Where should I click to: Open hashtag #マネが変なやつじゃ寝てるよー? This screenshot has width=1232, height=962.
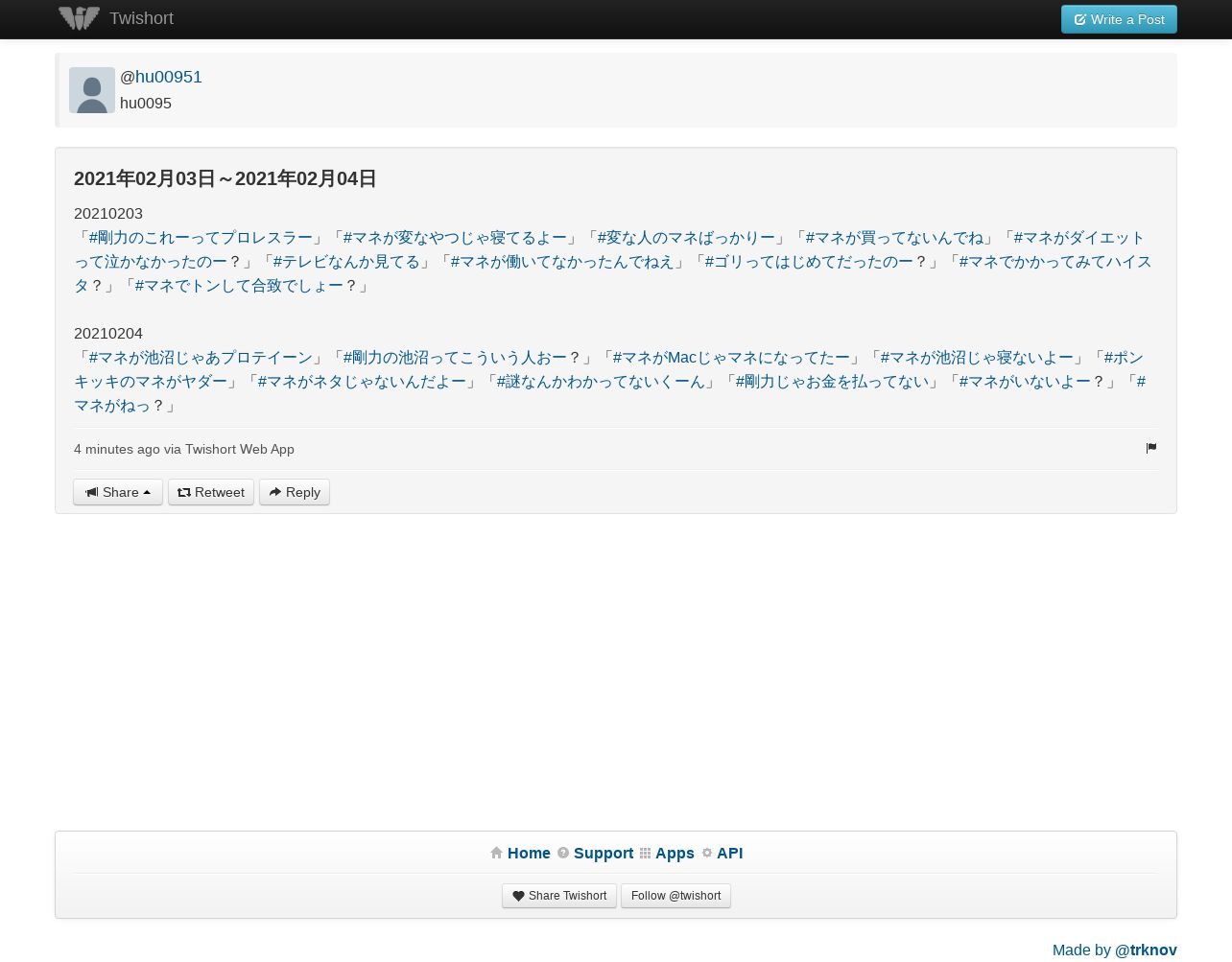pyautogui.click(x=455, y=238)
